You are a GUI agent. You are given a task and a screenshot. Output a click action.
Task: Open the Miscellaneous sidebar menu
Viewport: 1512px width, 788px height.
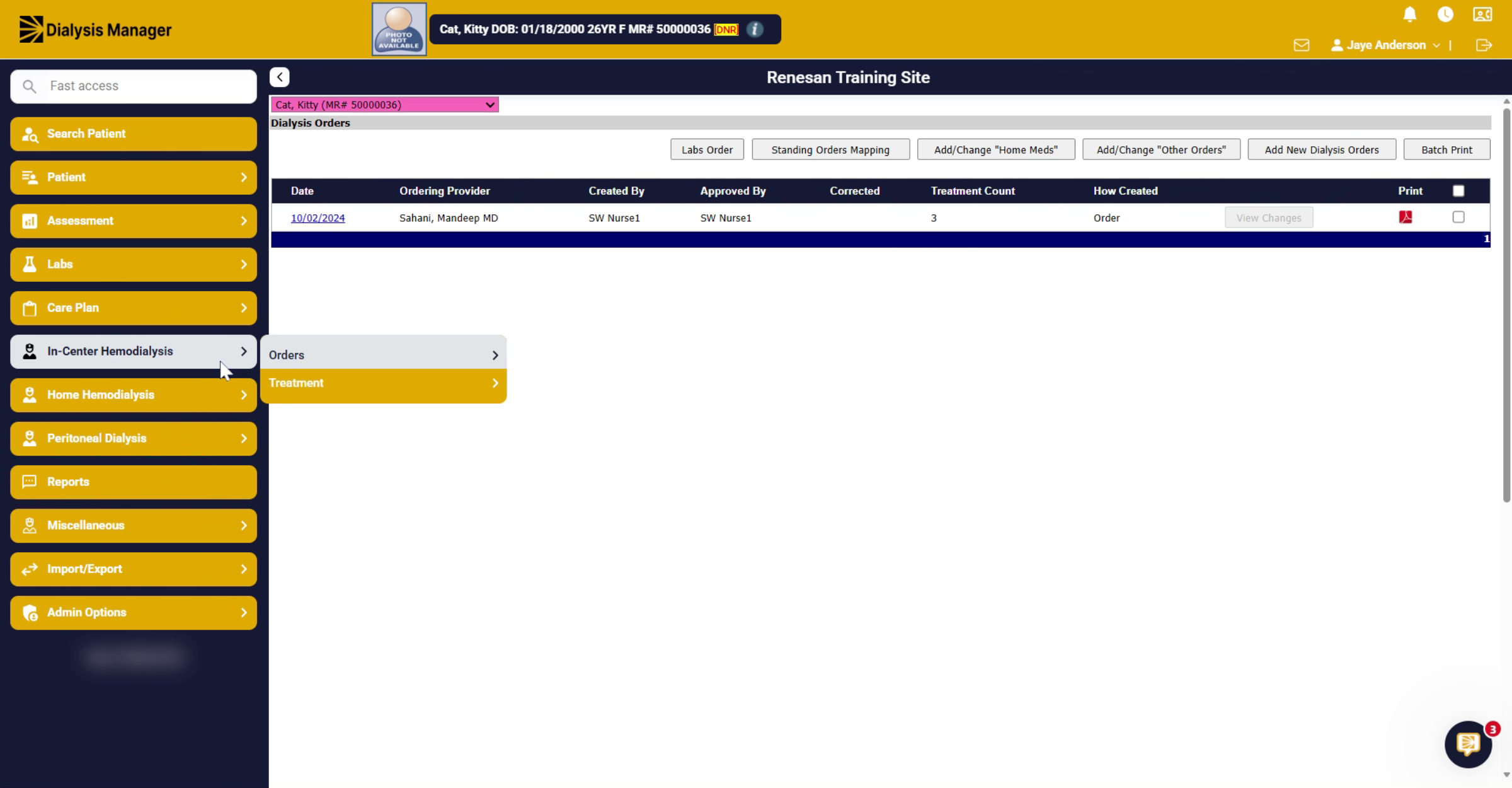[x=134, y=526]
